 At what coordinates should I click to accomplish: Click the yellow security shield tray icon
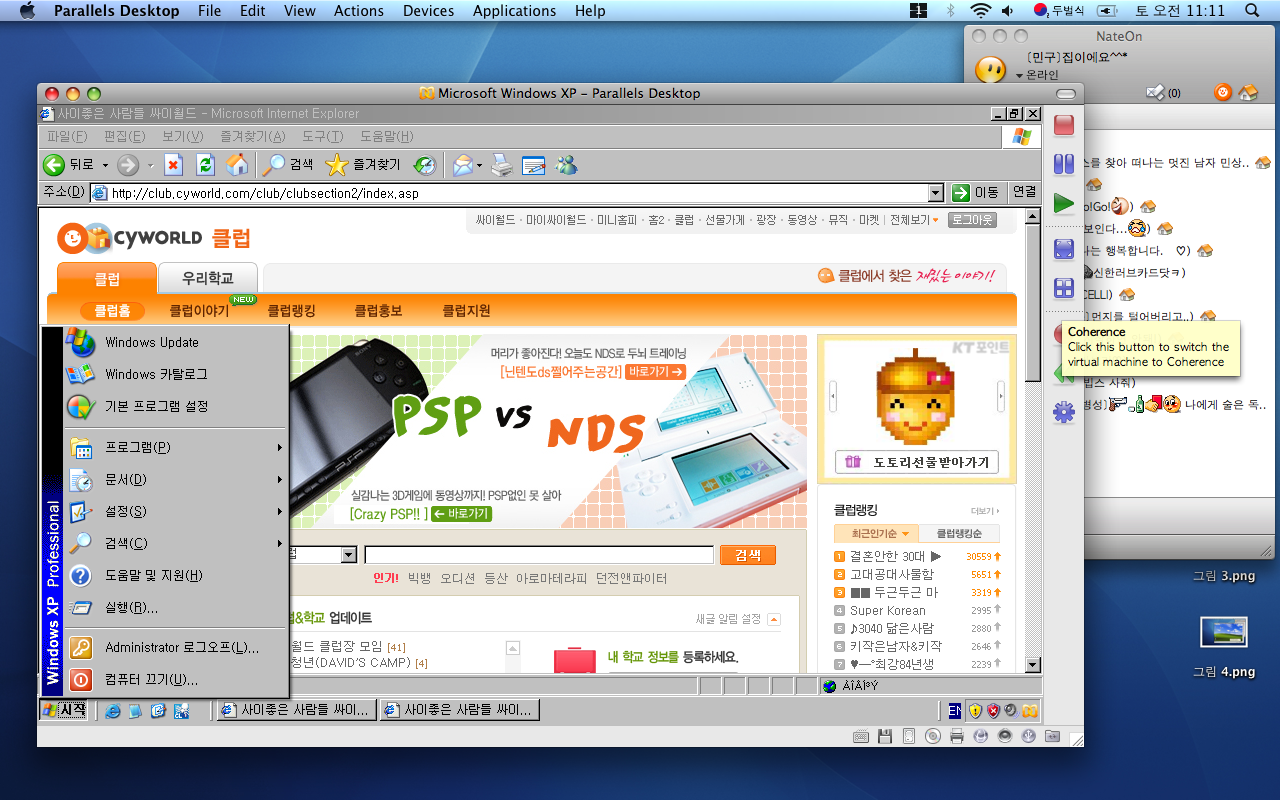975,711
